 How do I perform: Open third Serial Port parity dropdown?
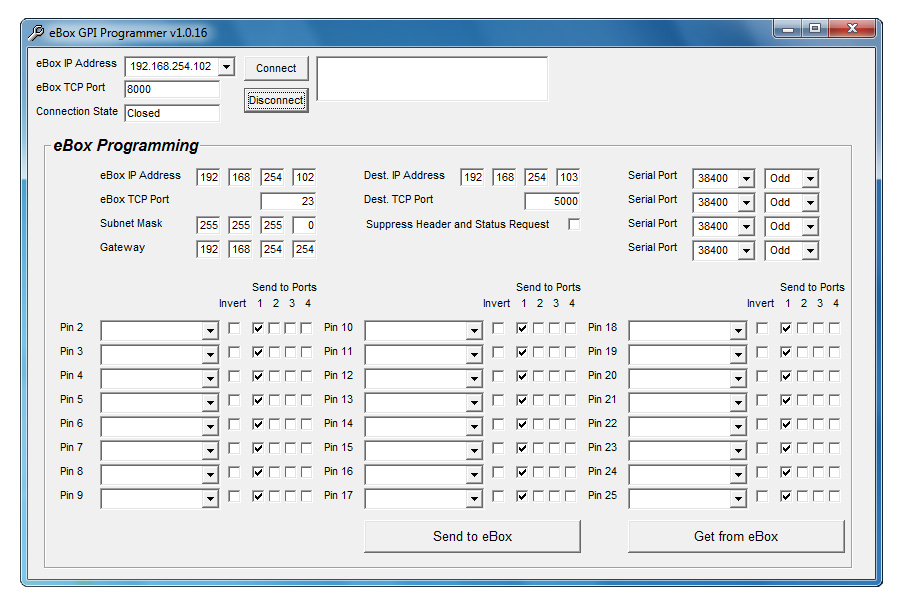[x=810, y=226]
